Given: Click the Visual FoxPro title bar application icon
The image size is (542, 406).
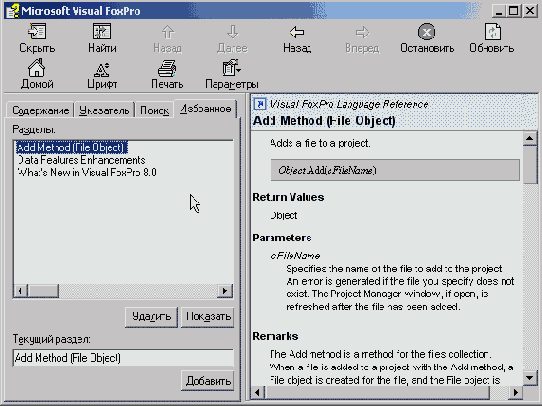Looking at the screenshot, I should [12, 11].
